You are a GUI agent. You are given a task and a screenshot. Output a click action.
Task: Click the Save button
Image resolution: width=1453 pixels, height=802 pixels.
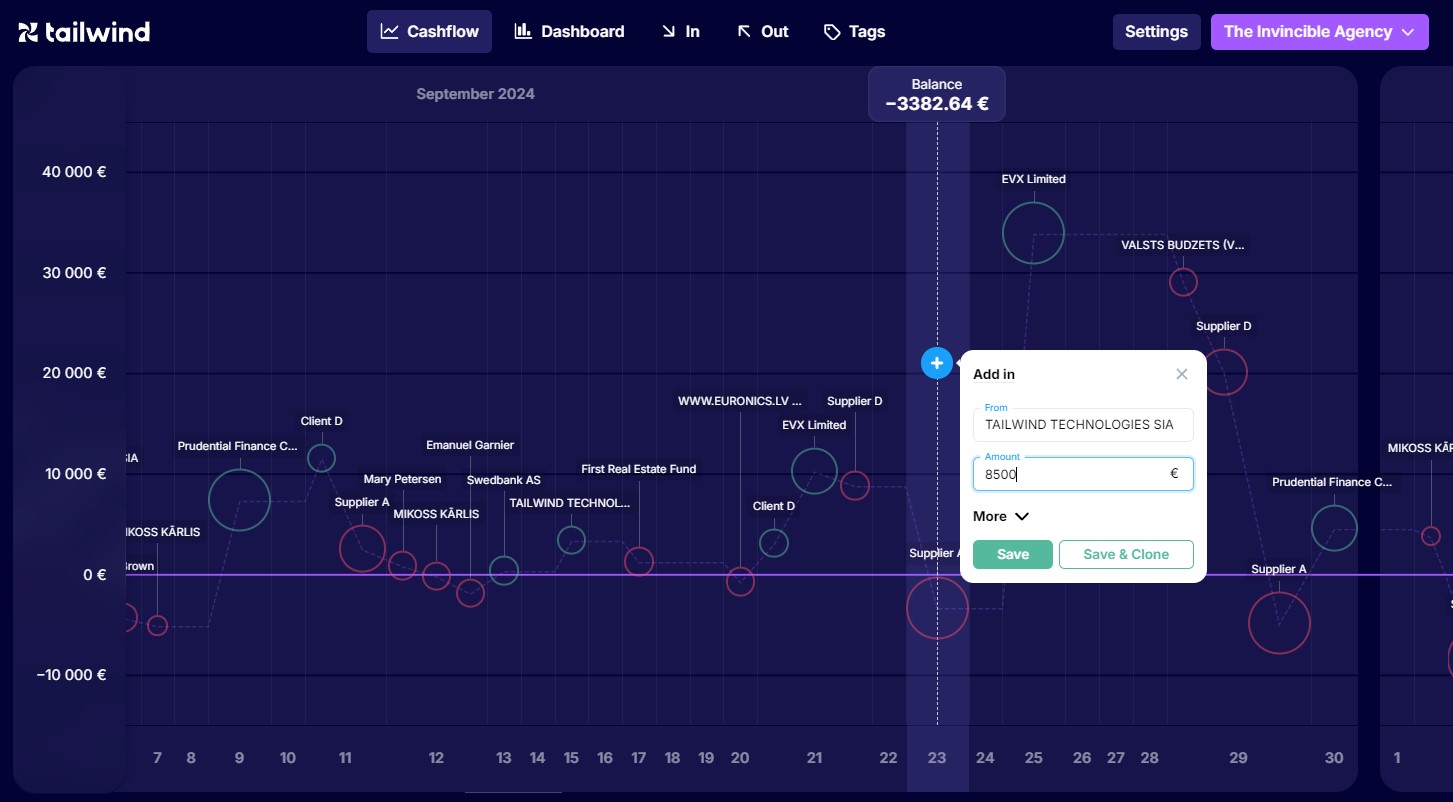point(1013,554)
